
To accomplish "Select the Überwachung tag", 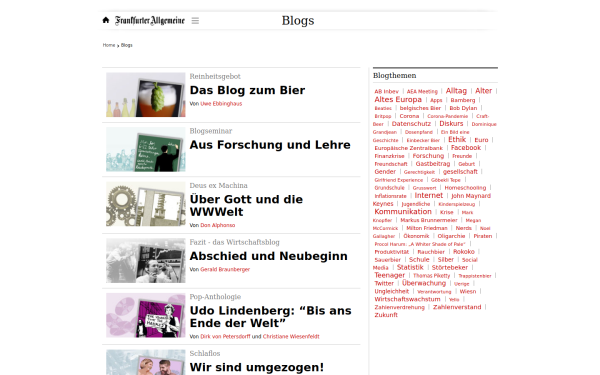I will point(424,283).
